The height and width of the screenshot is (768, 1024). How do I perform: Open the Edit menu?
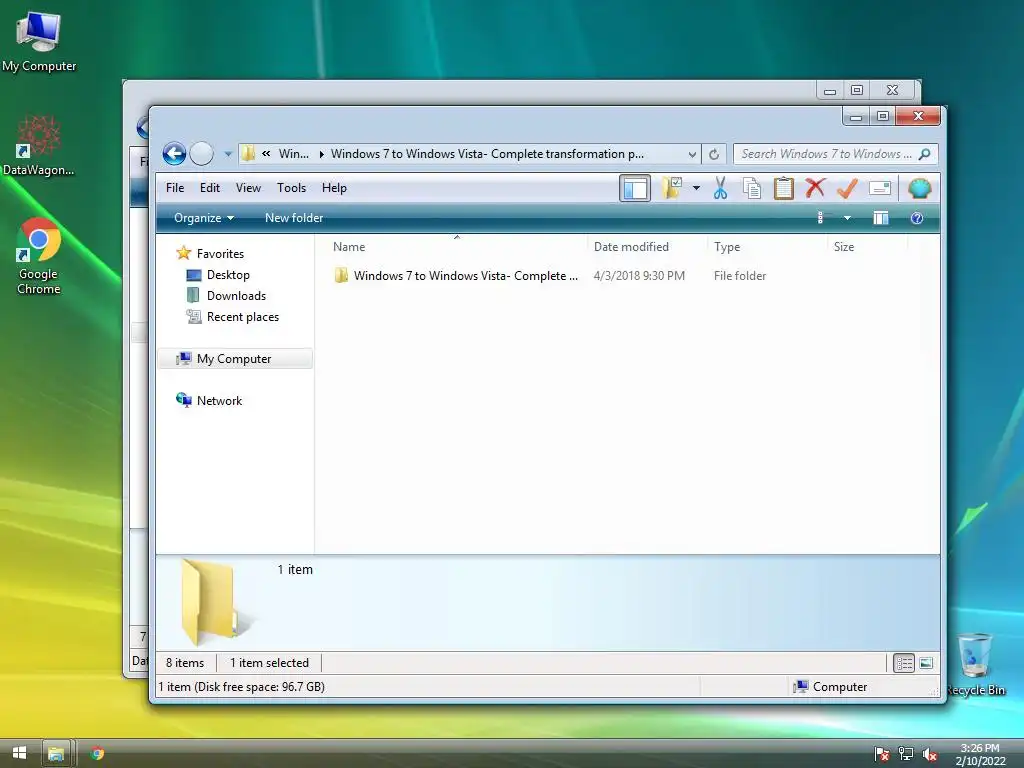tap(210, 188)
